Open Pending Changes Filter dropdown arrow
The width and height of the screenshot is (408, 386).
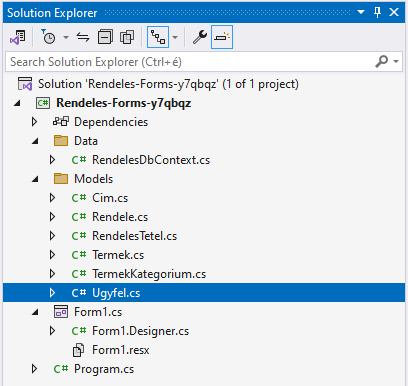tap(66, 37)
